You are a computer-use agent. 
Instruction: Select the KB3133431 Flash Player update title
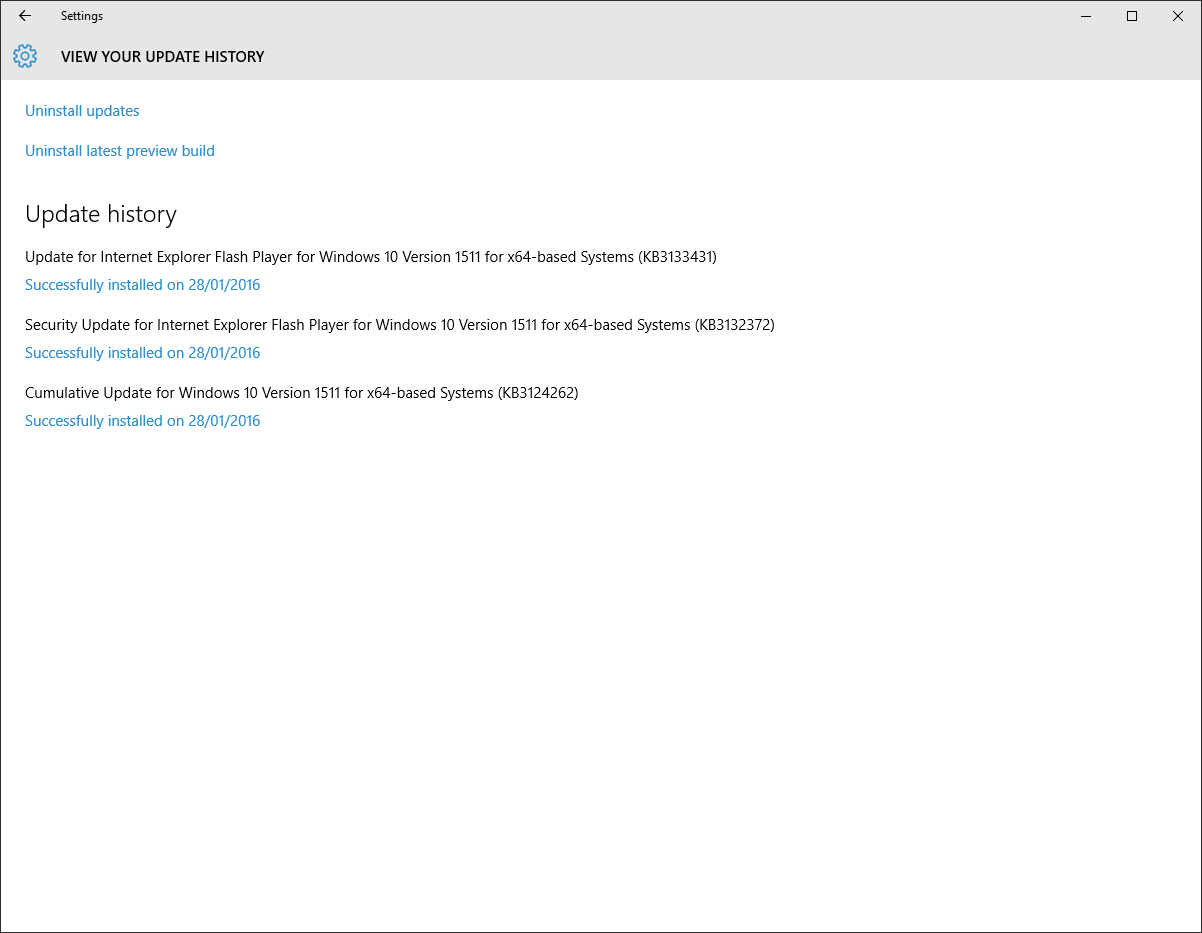[x=371, y=257]
